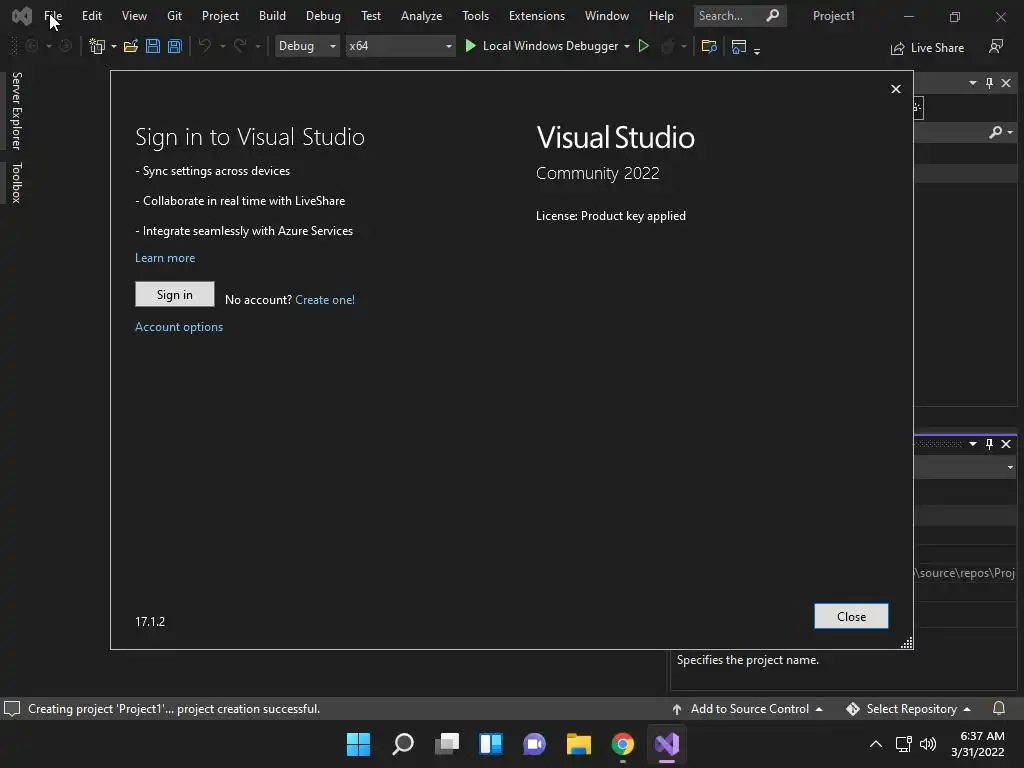Open the Undo history dropdown arrow

pos(223,46)
